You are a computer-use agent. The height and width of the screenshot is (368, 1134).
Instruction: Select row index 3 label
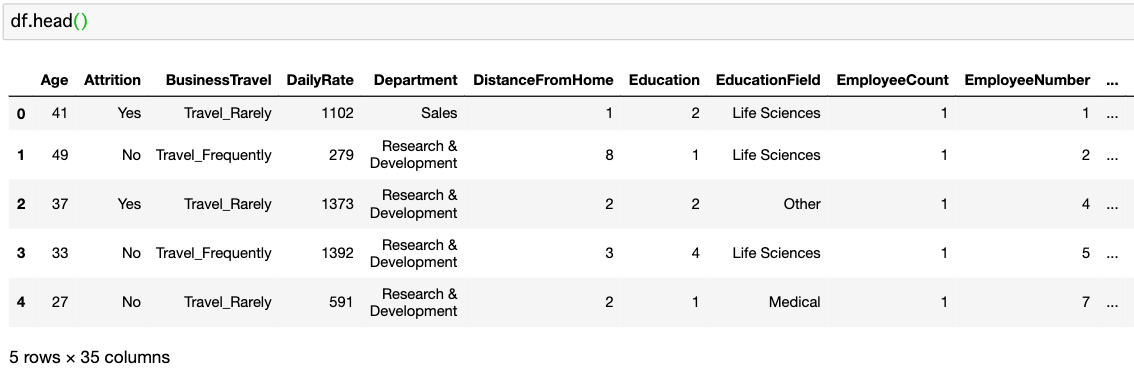(x=21, y=253)
